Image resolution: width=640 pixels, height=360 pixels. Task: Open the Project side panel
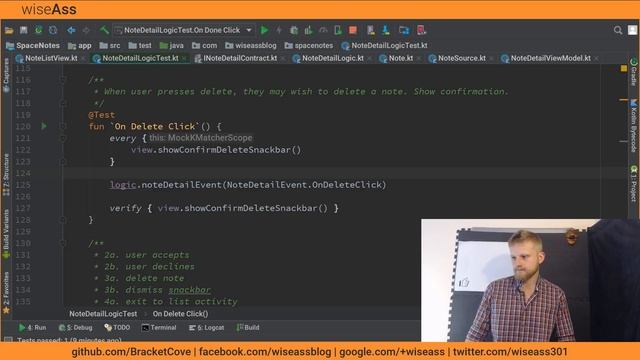click(633, 184)
